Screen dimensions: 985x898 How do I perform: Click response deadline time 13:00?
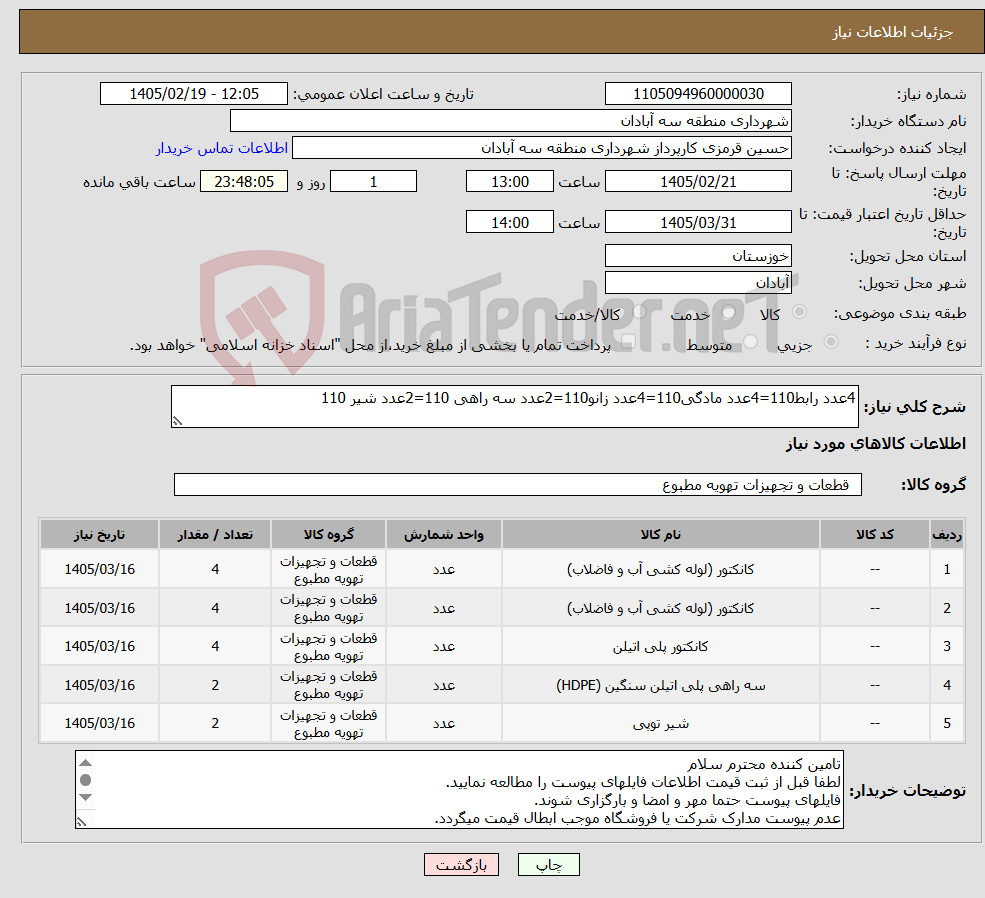[x=509, y=181]
